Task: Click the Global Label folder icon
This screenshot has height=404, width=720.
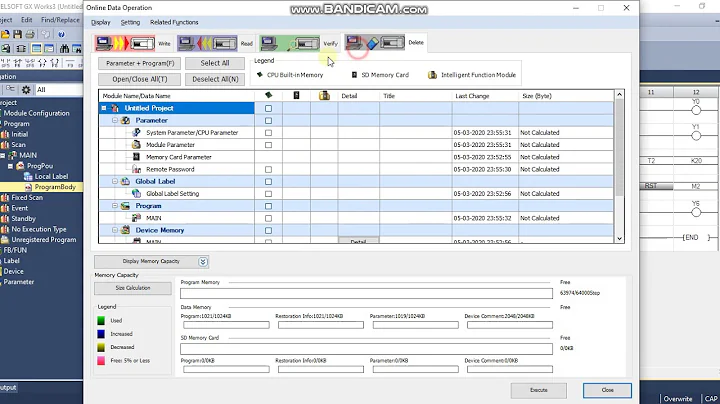Action: click(125, 181)
